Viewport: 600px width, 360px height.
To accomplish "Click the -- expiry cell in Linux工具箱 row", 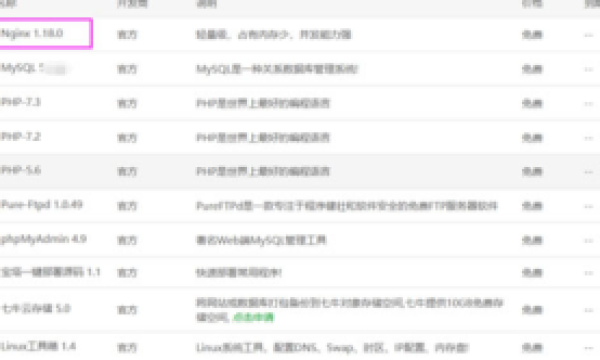I will click(589, 348).
